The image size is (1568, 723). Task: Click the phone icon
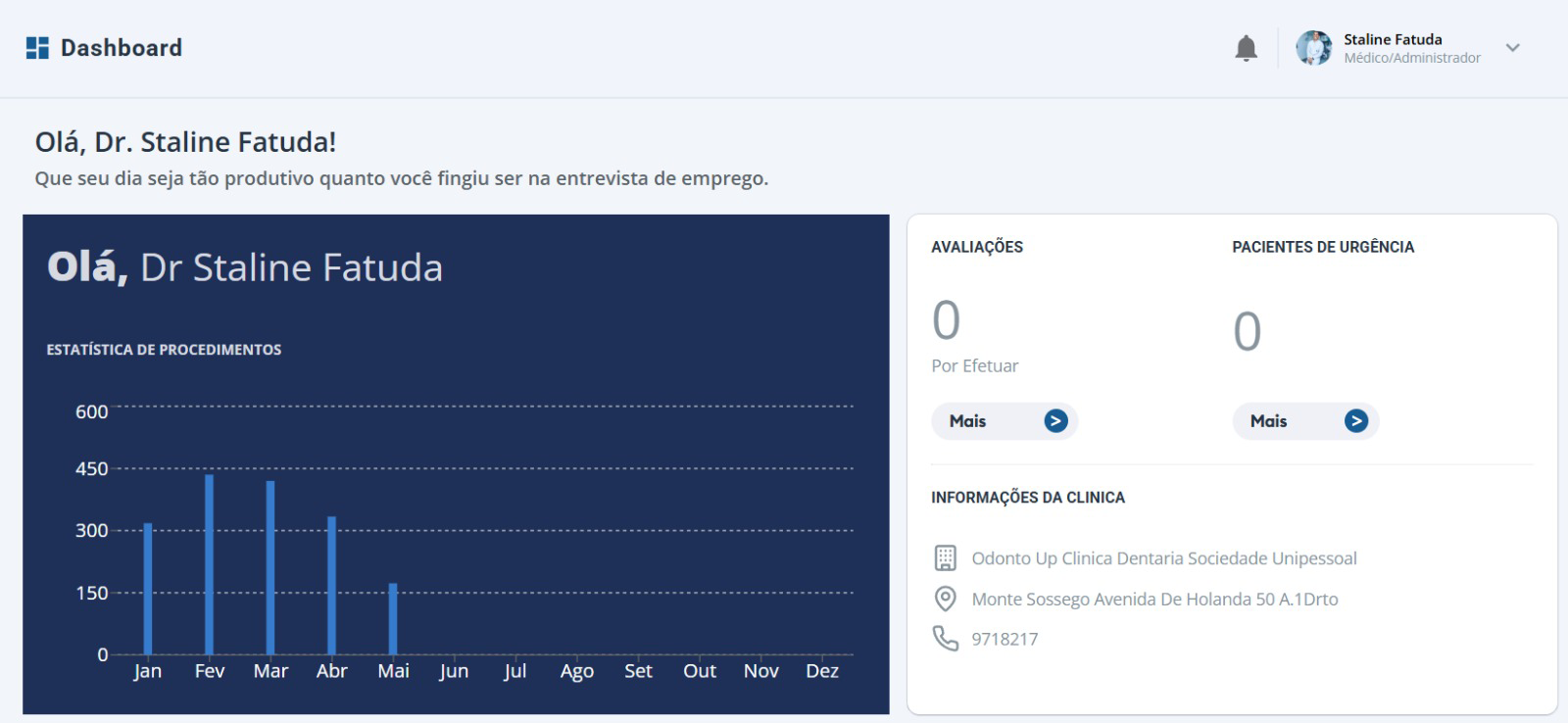(x=945, y=639)
